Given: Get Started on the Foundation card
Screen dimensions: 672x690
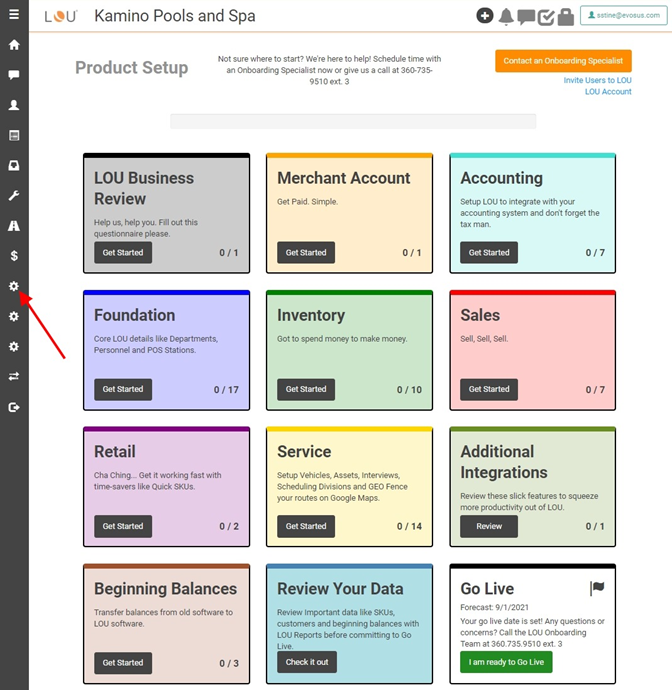Looking at the screenshot, I should pos(123,389).
